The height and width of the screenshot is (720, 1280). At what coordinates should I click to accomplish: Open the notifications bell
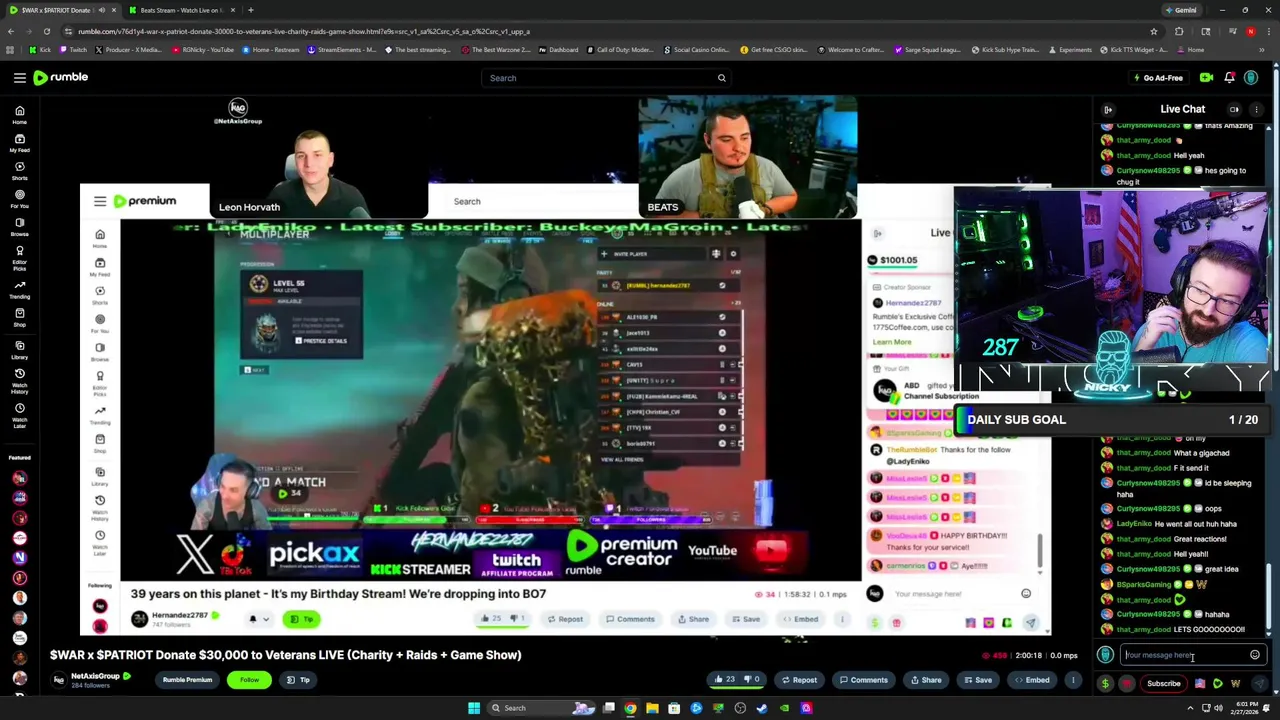[x=1229, y=77]
